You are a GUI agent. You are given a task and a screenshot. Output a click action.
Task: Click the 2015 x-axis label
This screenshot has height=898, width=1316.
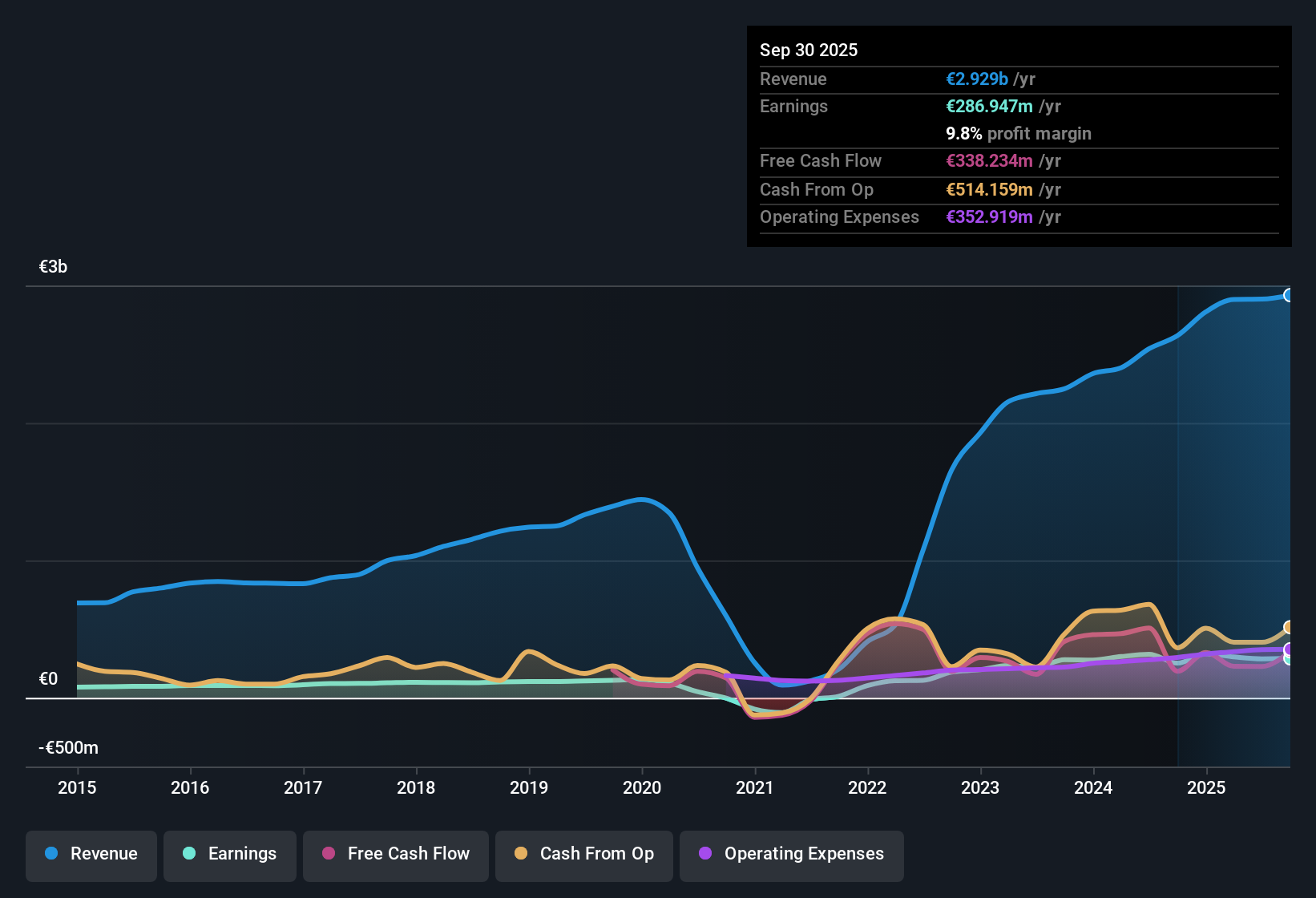pyautogui.click(x=77, y=788)
